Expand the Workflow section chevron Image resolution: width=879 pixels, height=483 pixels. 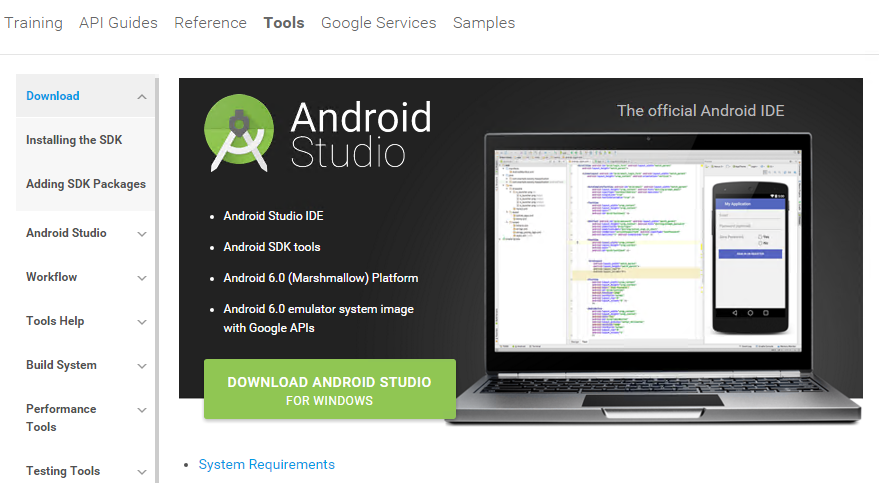click(x=142, y=278)
